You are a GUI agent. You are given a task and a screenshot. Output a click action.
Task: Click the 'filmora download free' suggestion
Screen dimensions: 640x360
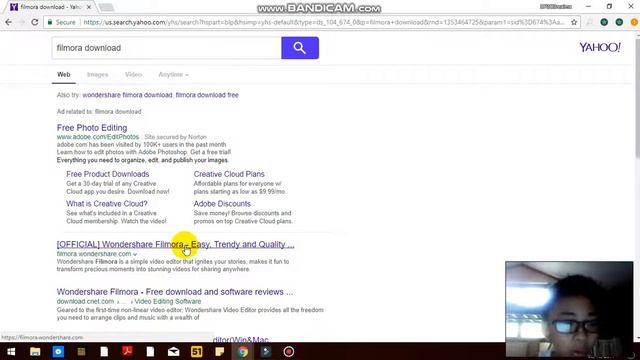tap(207, 95)
